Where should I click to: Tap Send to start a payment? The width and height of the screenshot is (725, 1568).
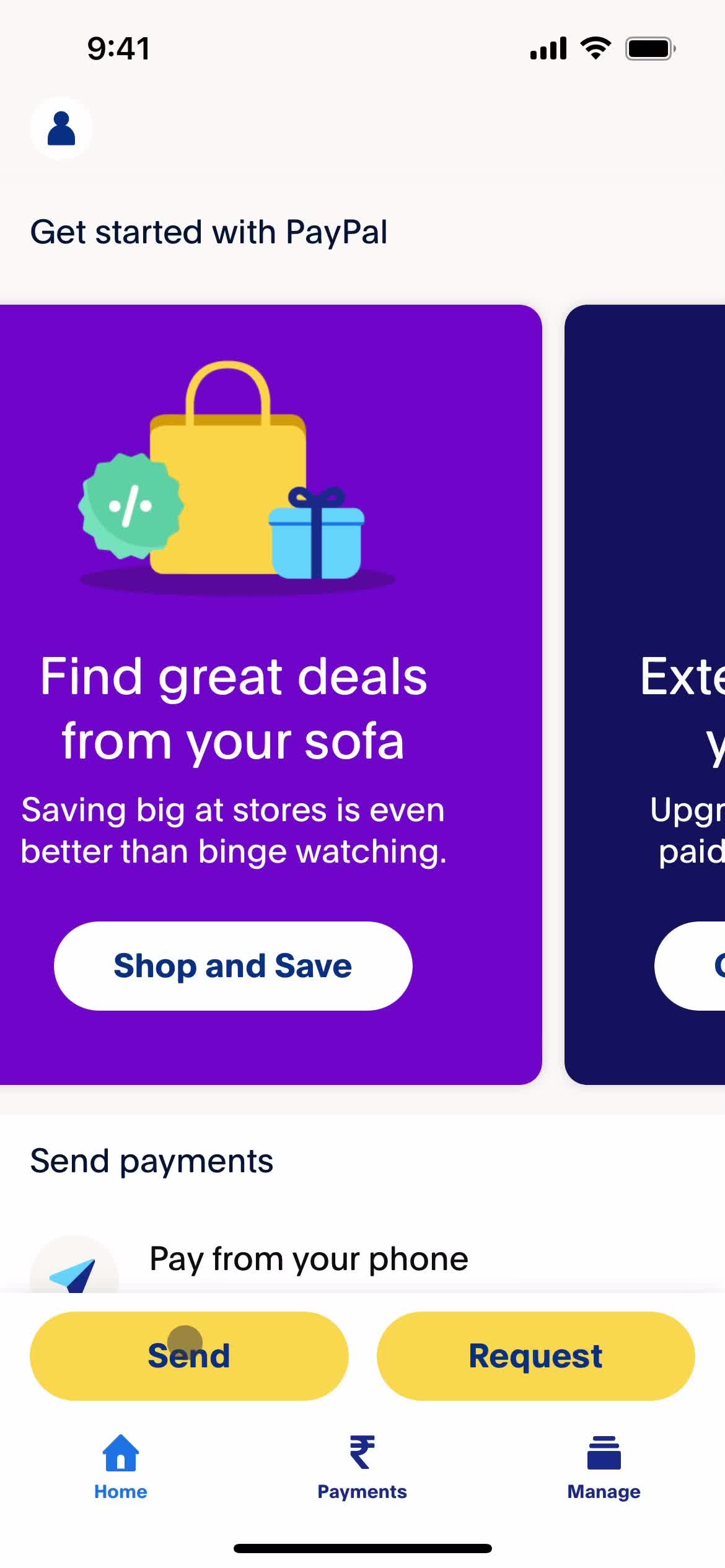(188, 1356)
